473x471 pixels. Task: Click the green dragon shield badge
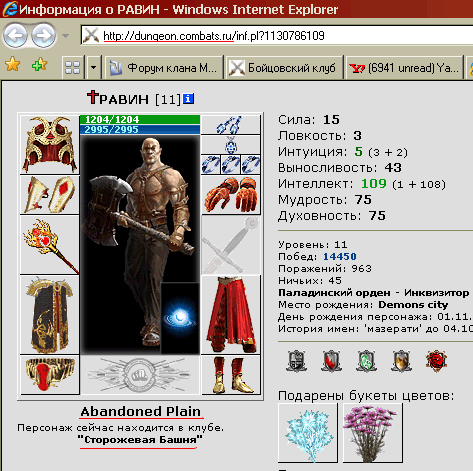click(x=366, y=361)
